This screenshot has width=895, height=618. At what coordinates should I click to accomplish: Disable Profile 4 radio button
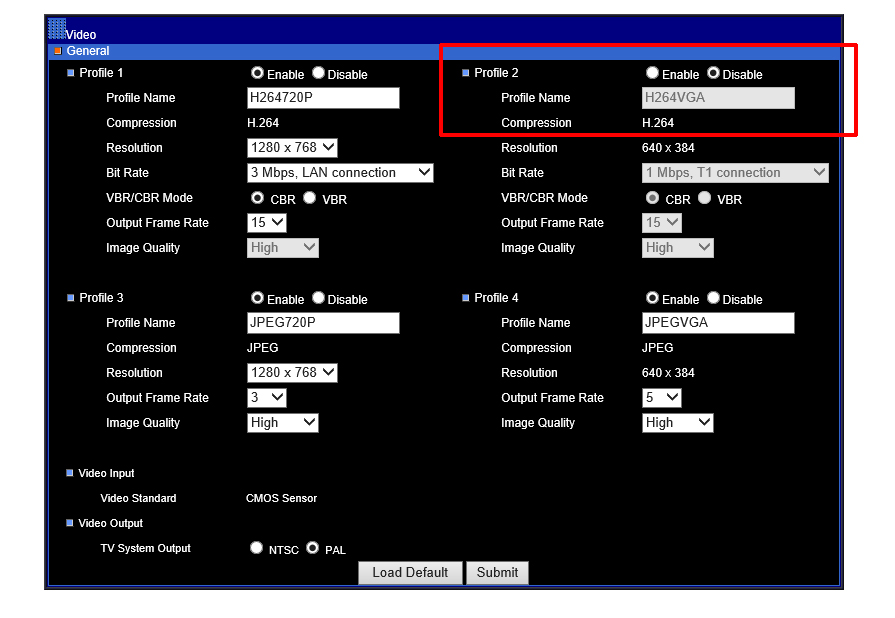713,298
